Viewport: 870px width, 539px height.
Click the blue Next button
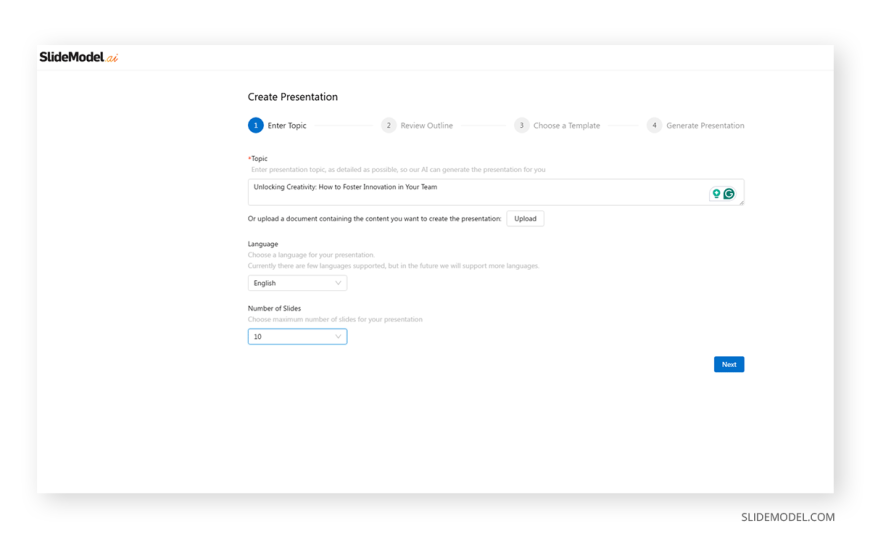point(729,364)
